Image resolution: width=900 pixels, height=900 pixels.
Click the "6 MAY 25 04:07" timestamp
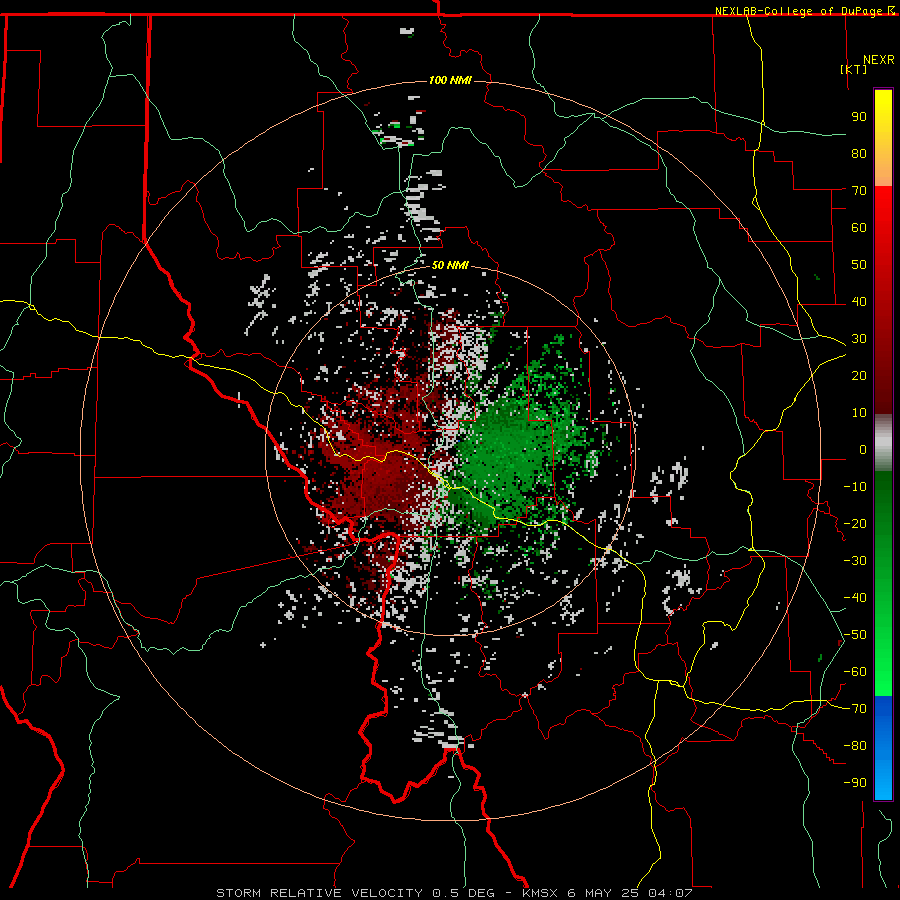tap(630, 893)
